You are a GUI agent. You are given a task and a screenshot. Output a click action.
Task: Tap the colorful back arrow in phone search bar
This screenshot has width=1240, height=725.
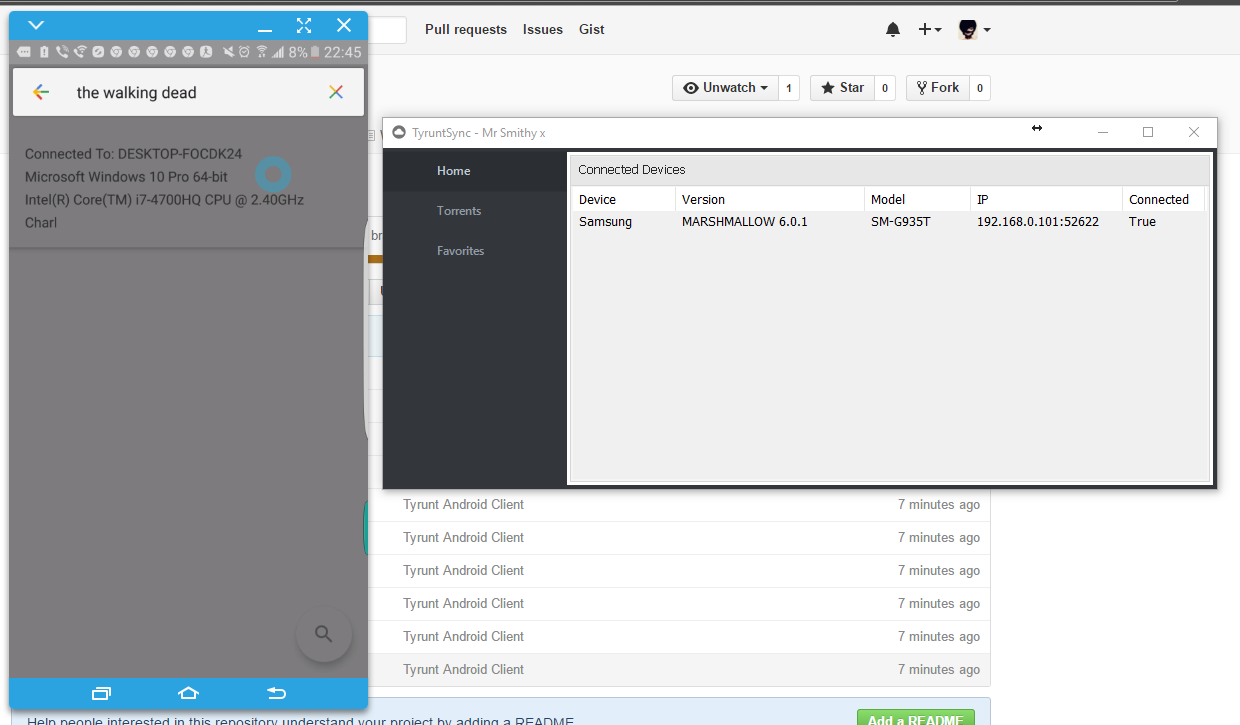[x=41, y=92]
